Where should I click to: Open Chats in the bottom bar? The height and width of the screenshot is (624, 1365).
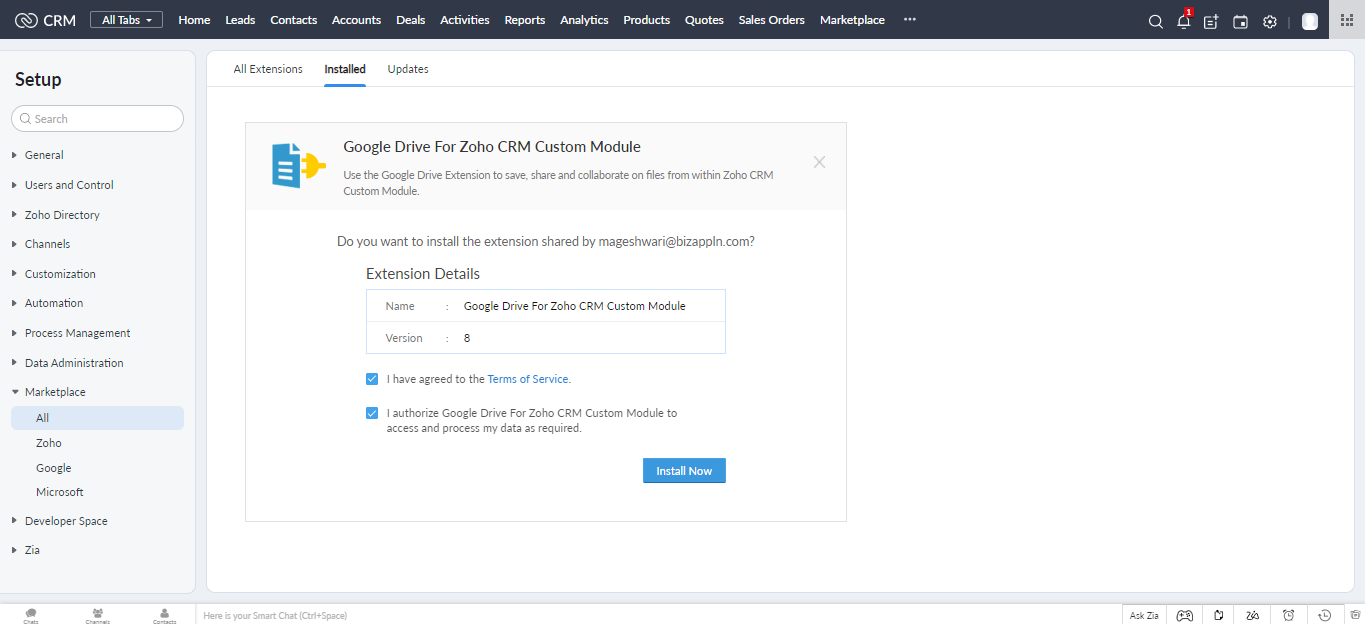pyautogui.click(x=31, y=615)
